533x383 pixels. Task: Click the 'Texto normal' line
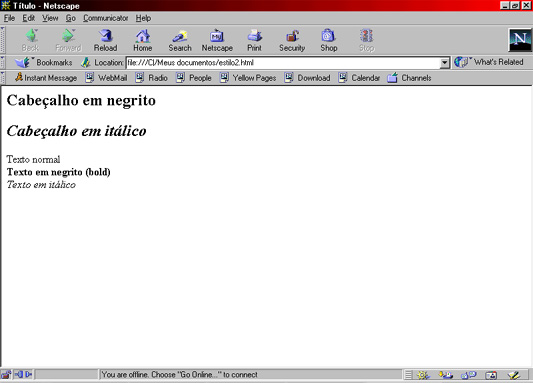[x=33, y=159]
